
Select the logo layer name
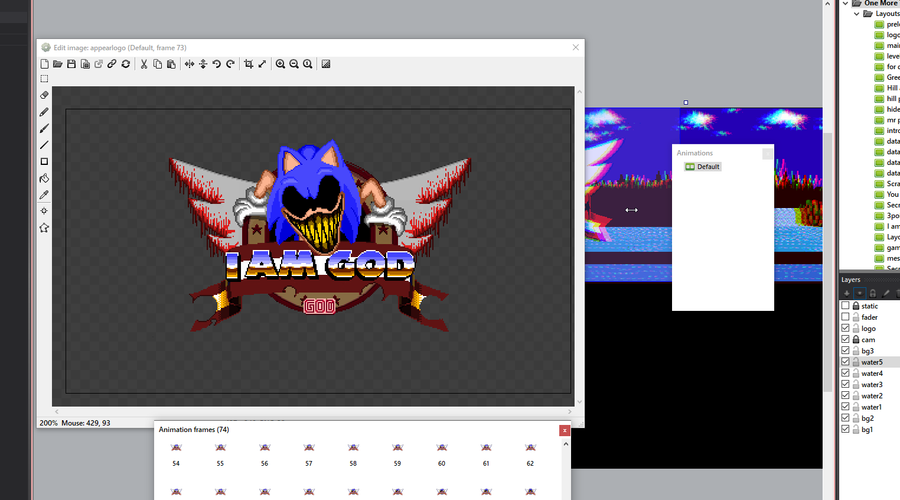[868, 328]
